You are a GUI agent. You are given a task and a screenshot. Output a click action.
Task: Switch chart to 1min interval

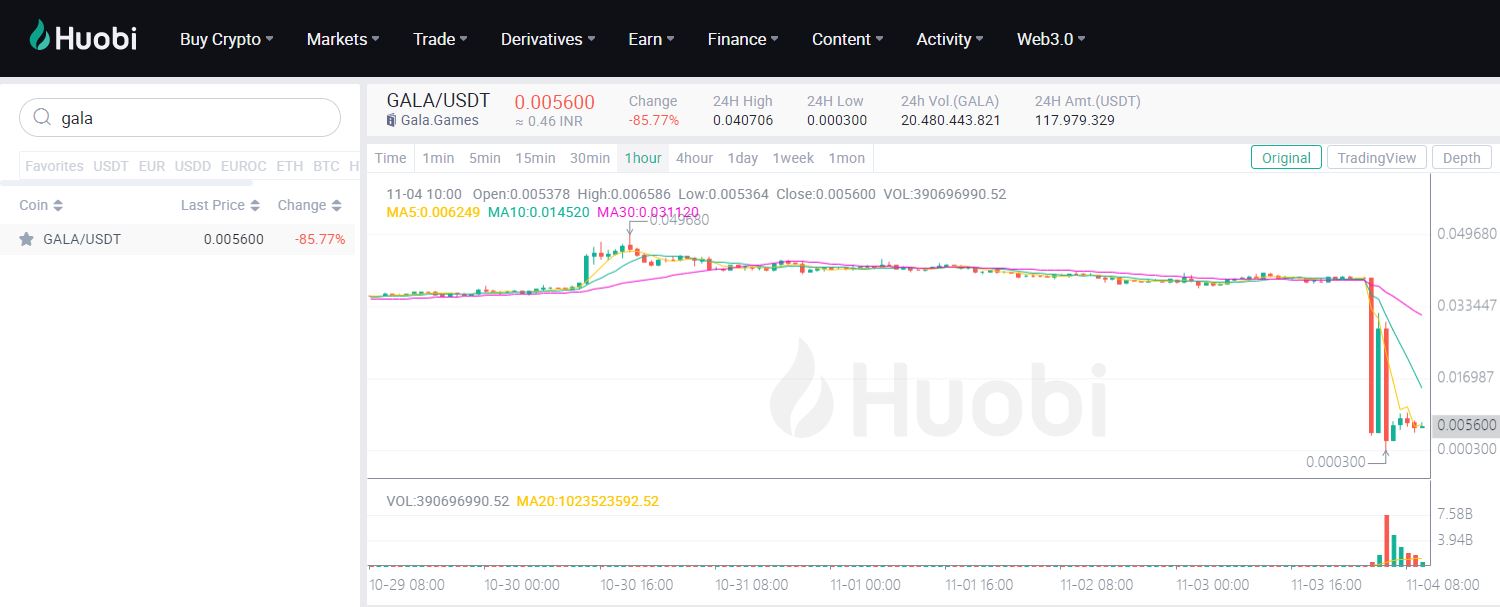tap(438, 158)
